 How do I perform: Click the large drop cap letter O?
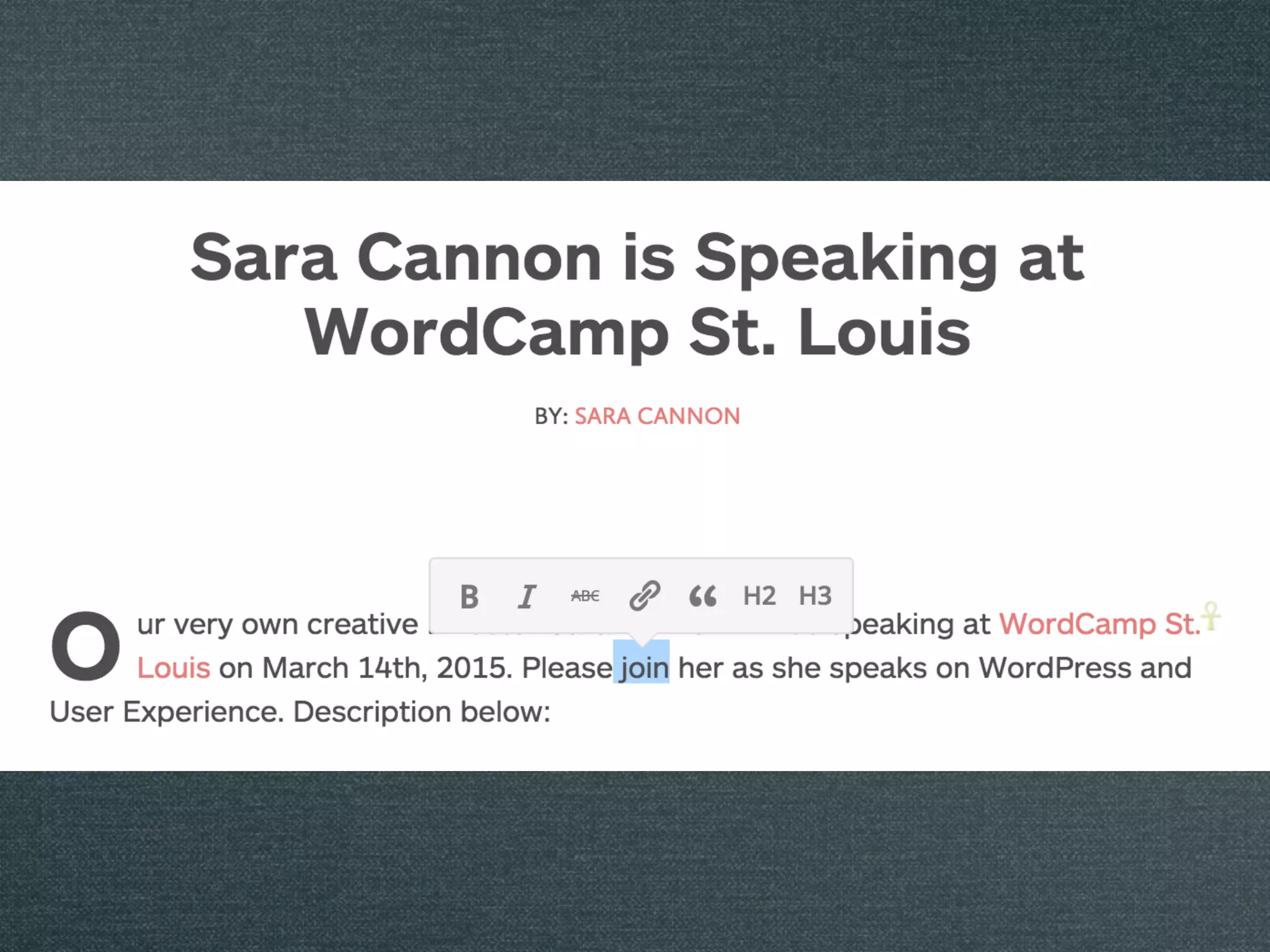(x=85, y=646)
